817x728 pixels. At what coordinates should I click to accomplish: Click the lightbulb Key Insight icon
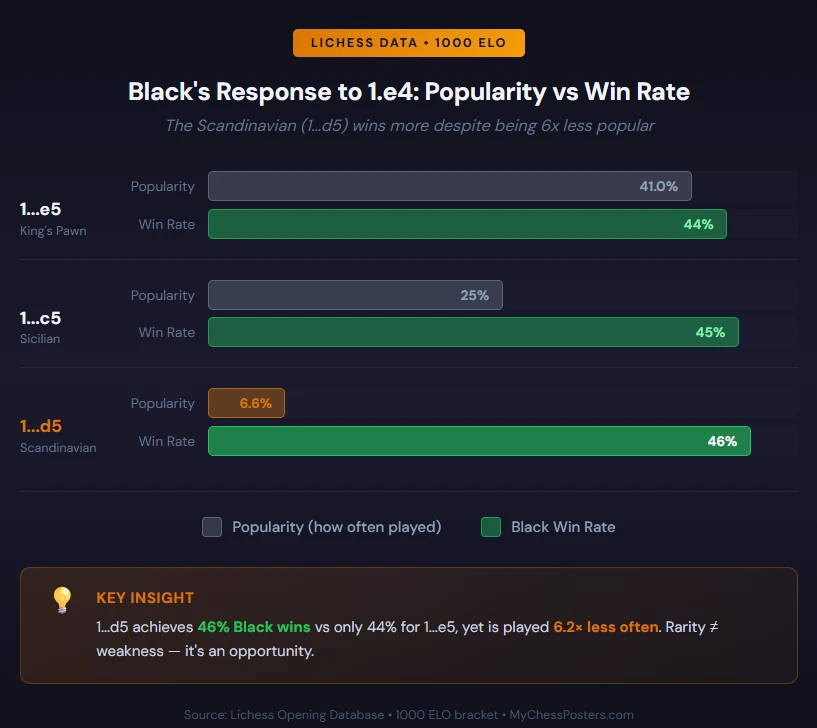pyautogui.click(x=62, y=600)
